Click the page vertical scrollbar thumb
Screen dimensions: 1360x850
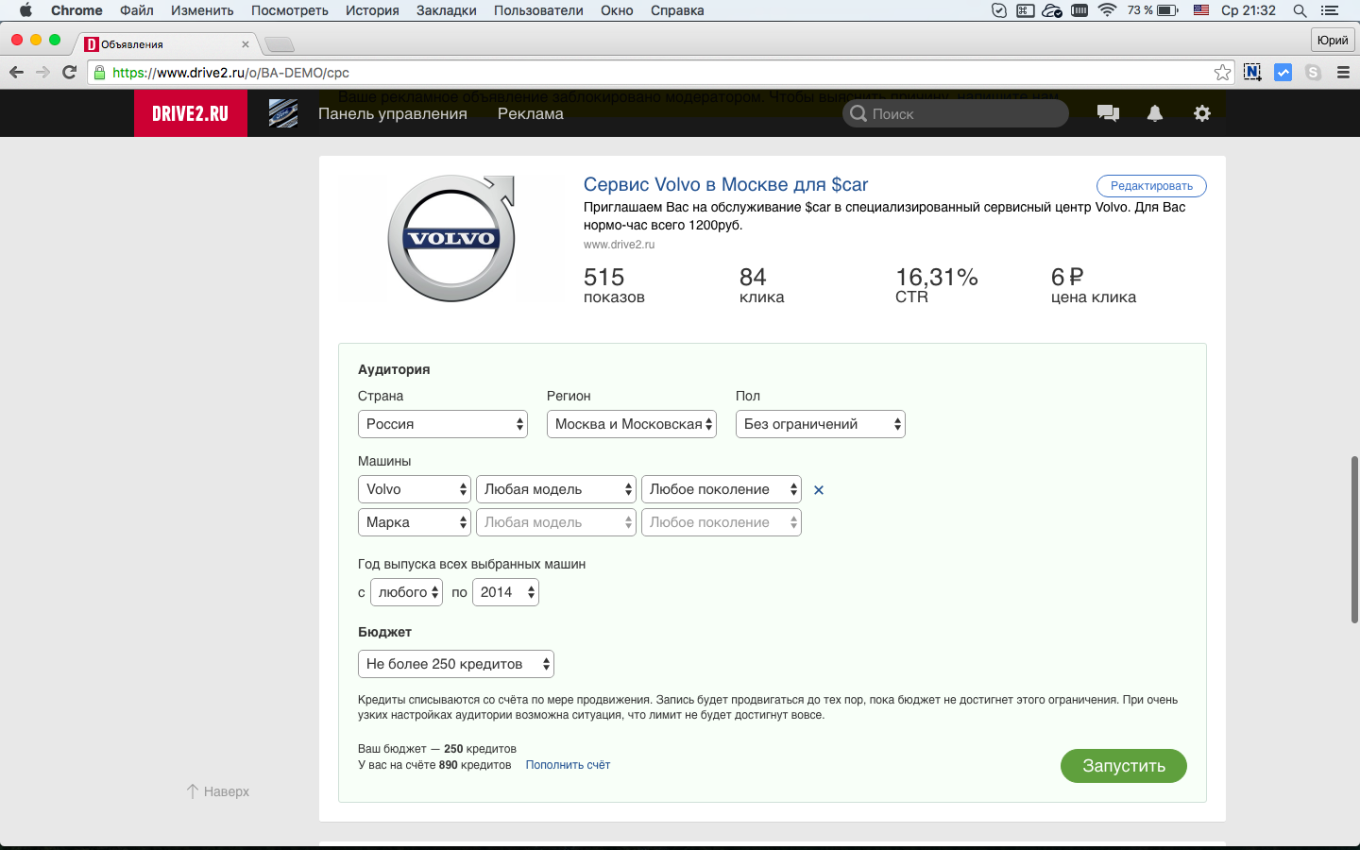pos(1354,540)
